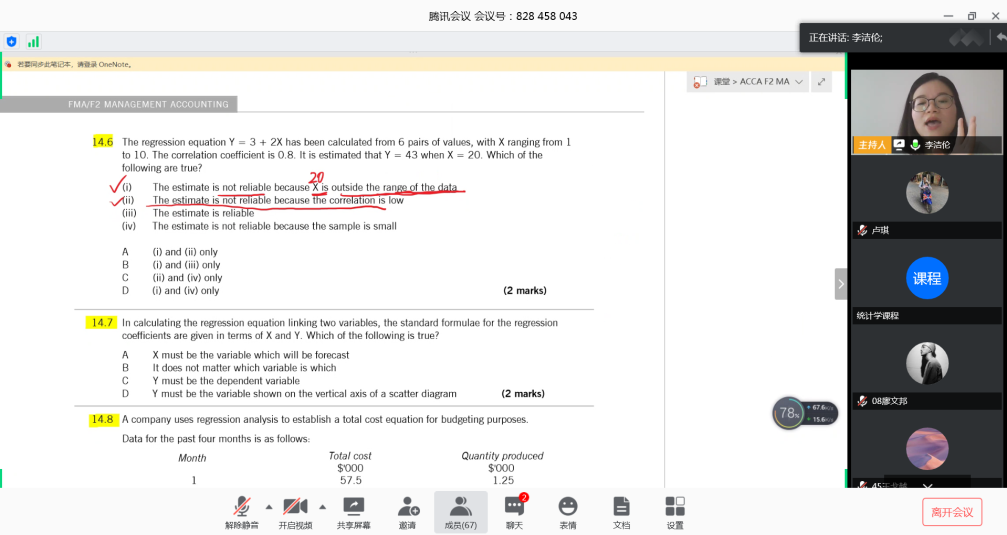Open the 课堂 > ACCA F2 MA notebook dropdown
This screenshot has width=1007, height=535.
[750, 82]
